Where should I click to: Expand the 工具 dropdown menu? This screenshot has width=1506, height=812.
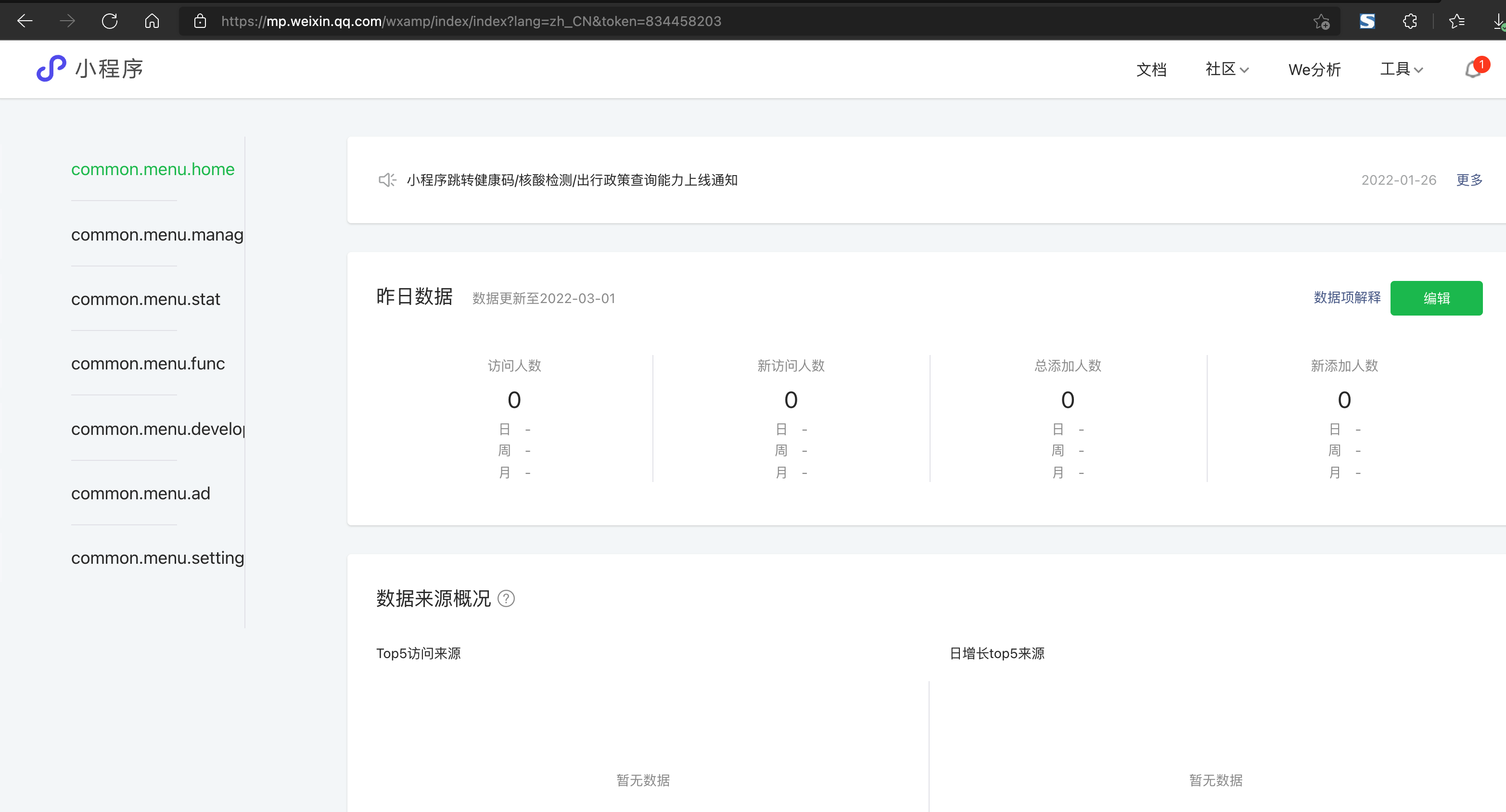coord(1402,70)
